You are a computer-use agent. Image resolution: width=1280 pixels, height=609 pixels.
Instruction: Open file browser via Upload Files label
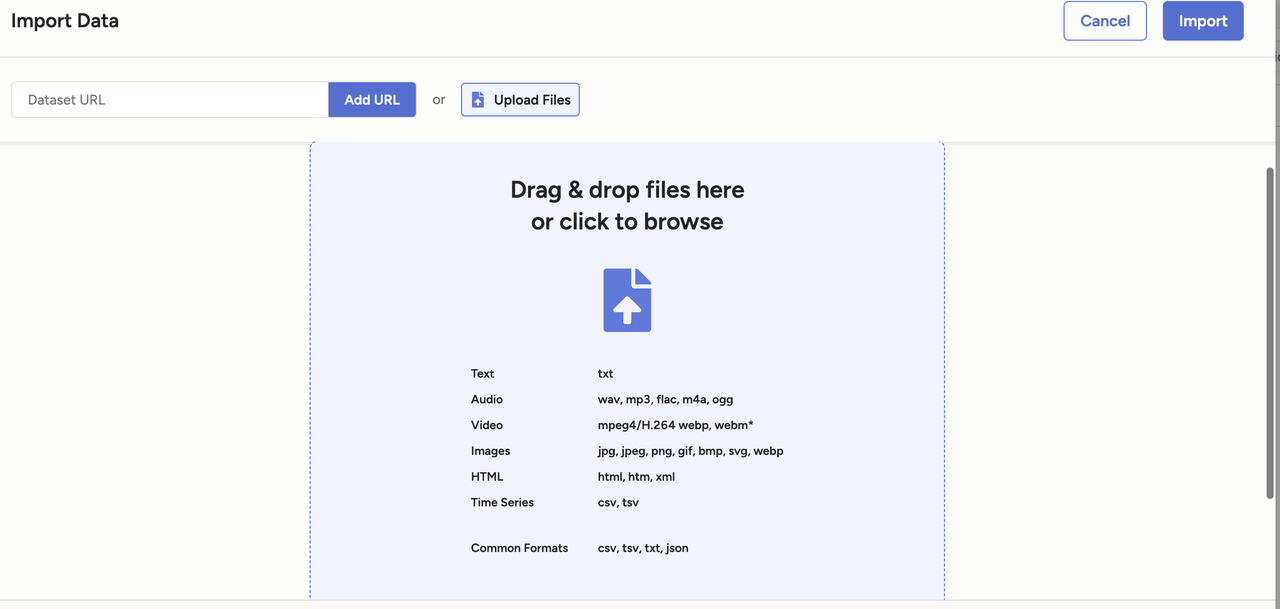pos(532,100)
